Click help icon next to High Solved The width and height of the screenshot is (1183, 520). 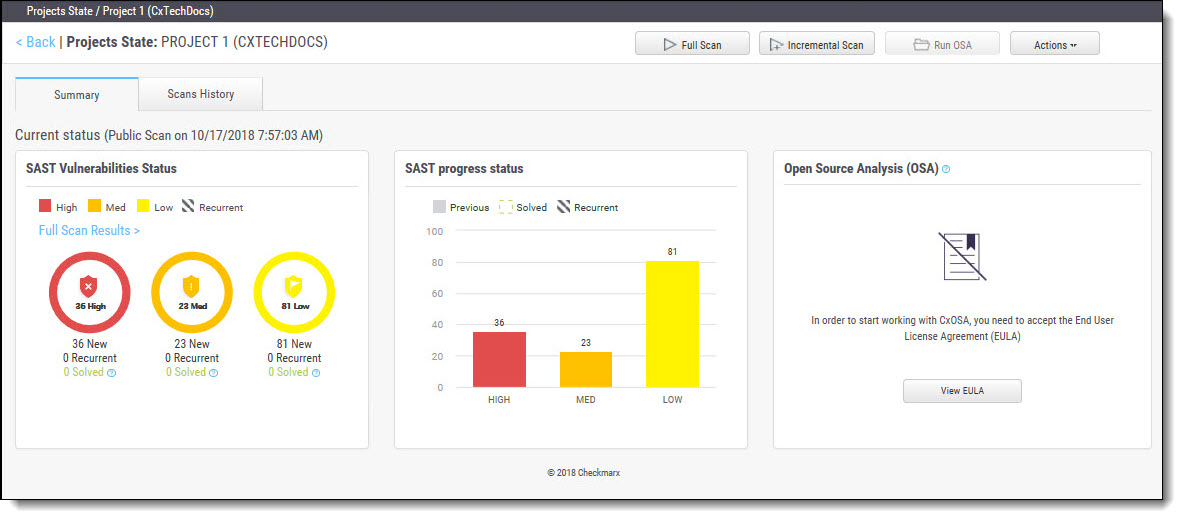(111, 373)
